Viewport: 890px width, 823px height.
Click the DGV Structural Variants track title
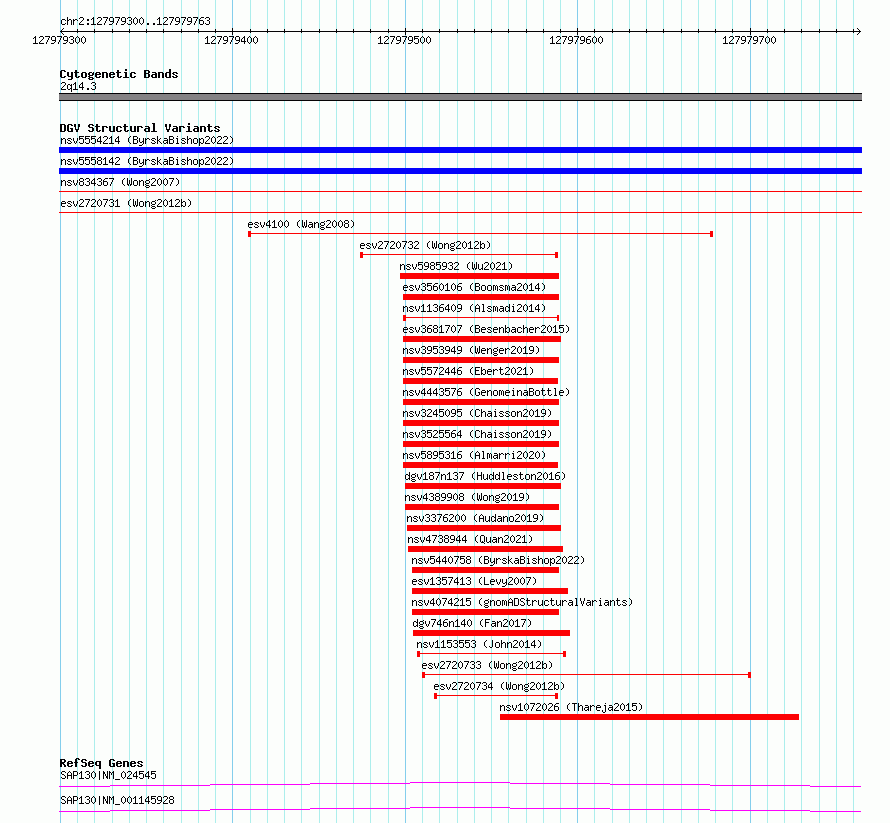click(x=140, y=128)
